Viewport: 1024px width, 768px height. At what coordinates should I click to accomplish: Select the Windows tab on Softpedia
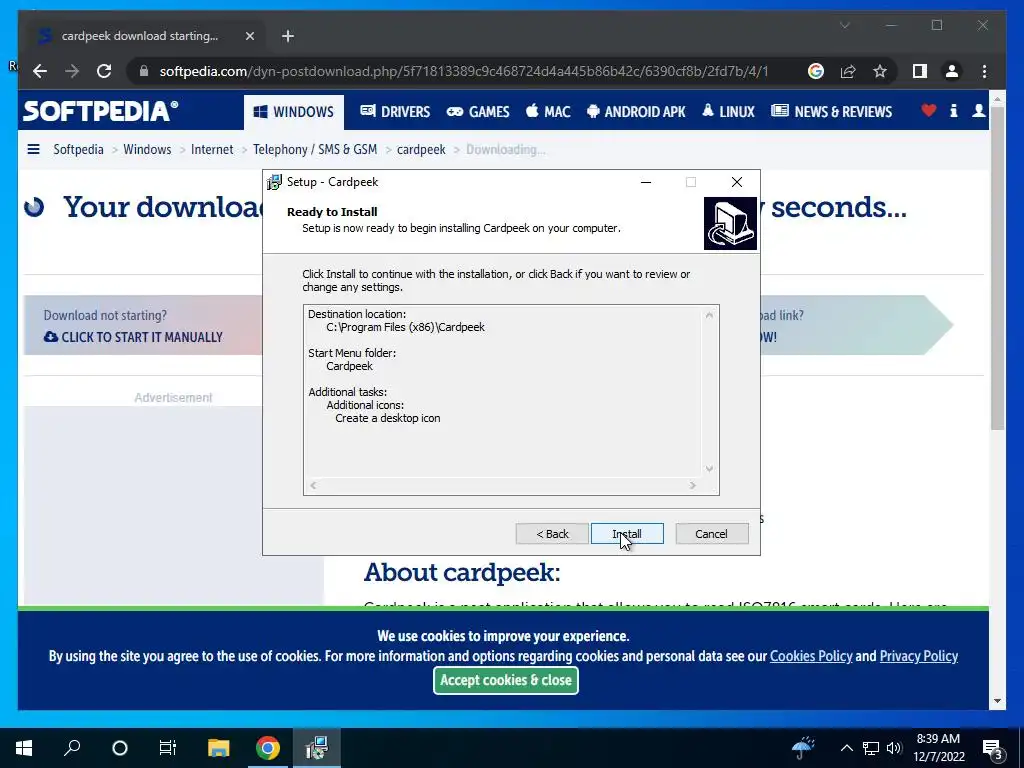click(294, 112)
